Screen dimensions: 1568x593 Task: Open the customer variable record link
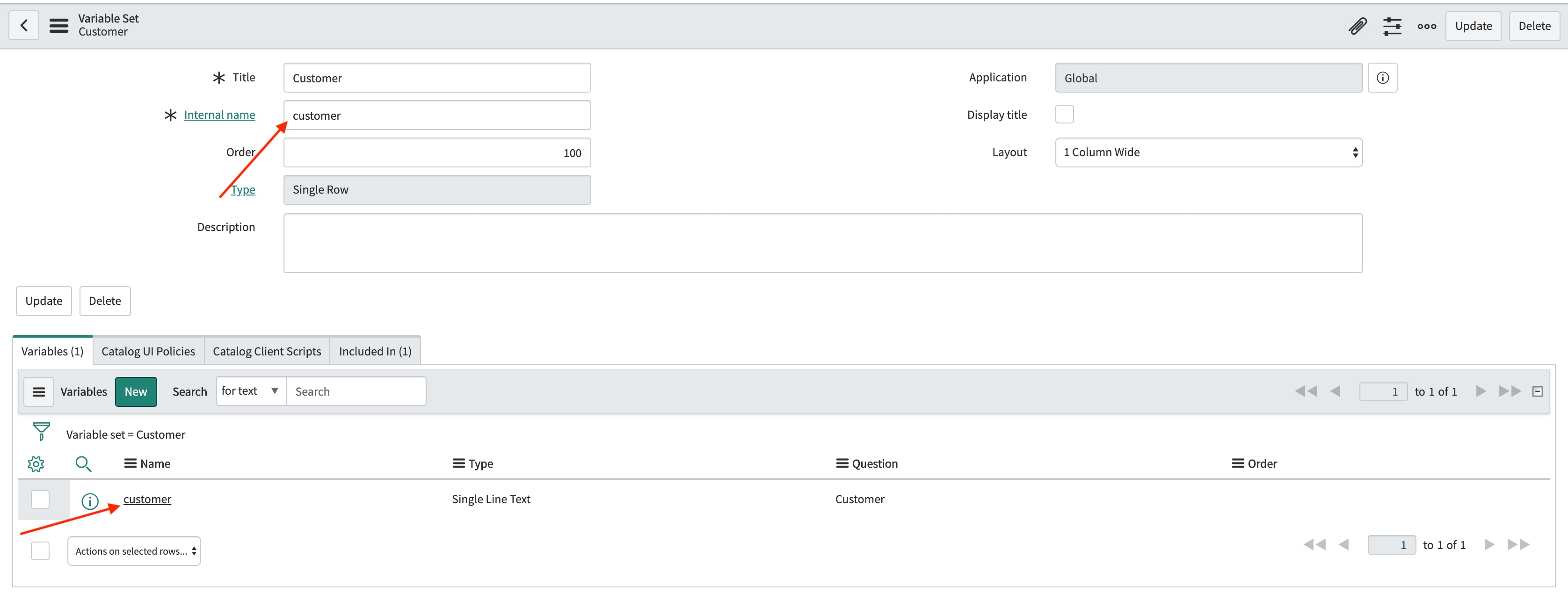coord(147,499)
